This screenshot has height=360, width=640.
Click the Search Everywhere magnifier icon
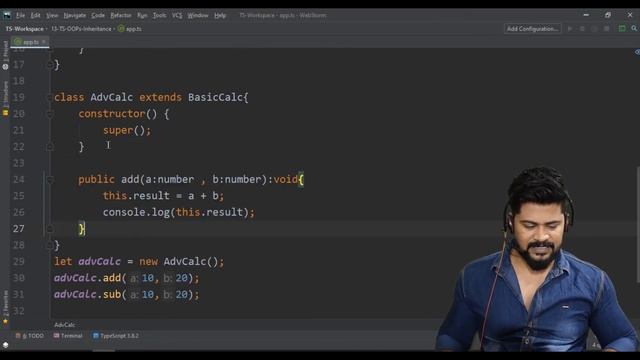[x=634, y=29]
